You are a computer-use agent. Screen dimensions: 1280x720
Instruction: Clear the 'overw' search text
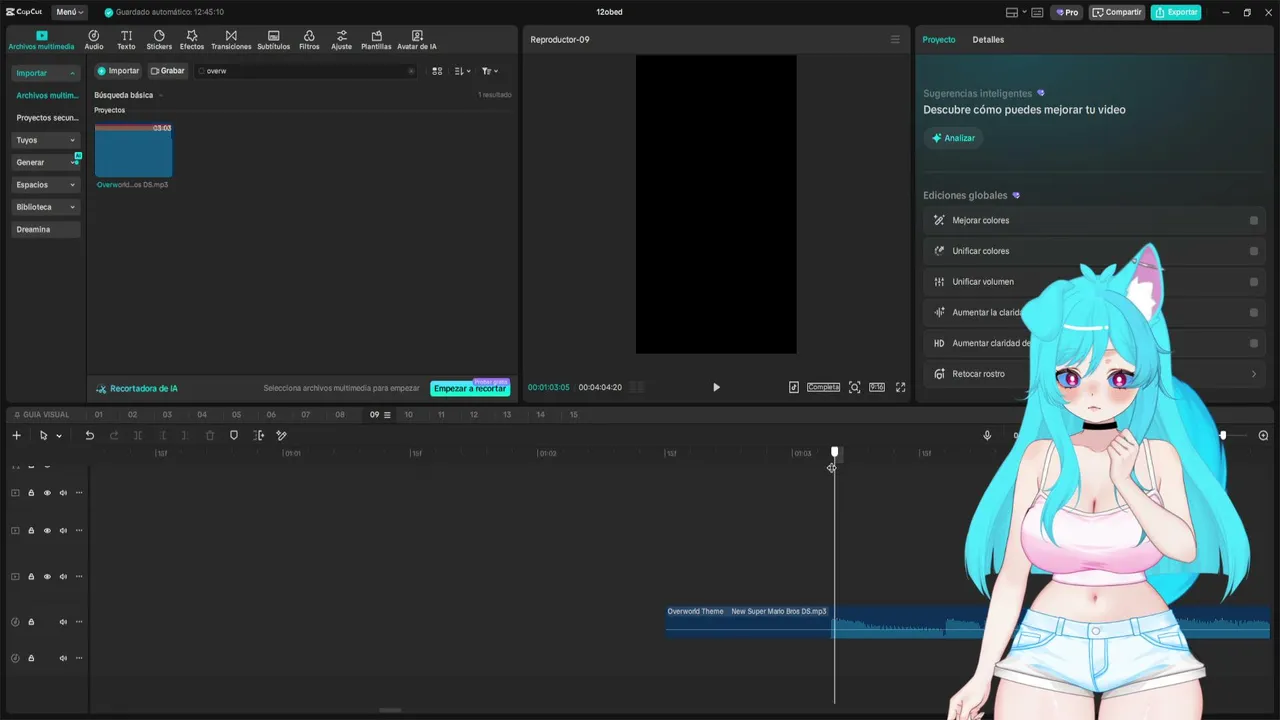[x=411, y=71]
